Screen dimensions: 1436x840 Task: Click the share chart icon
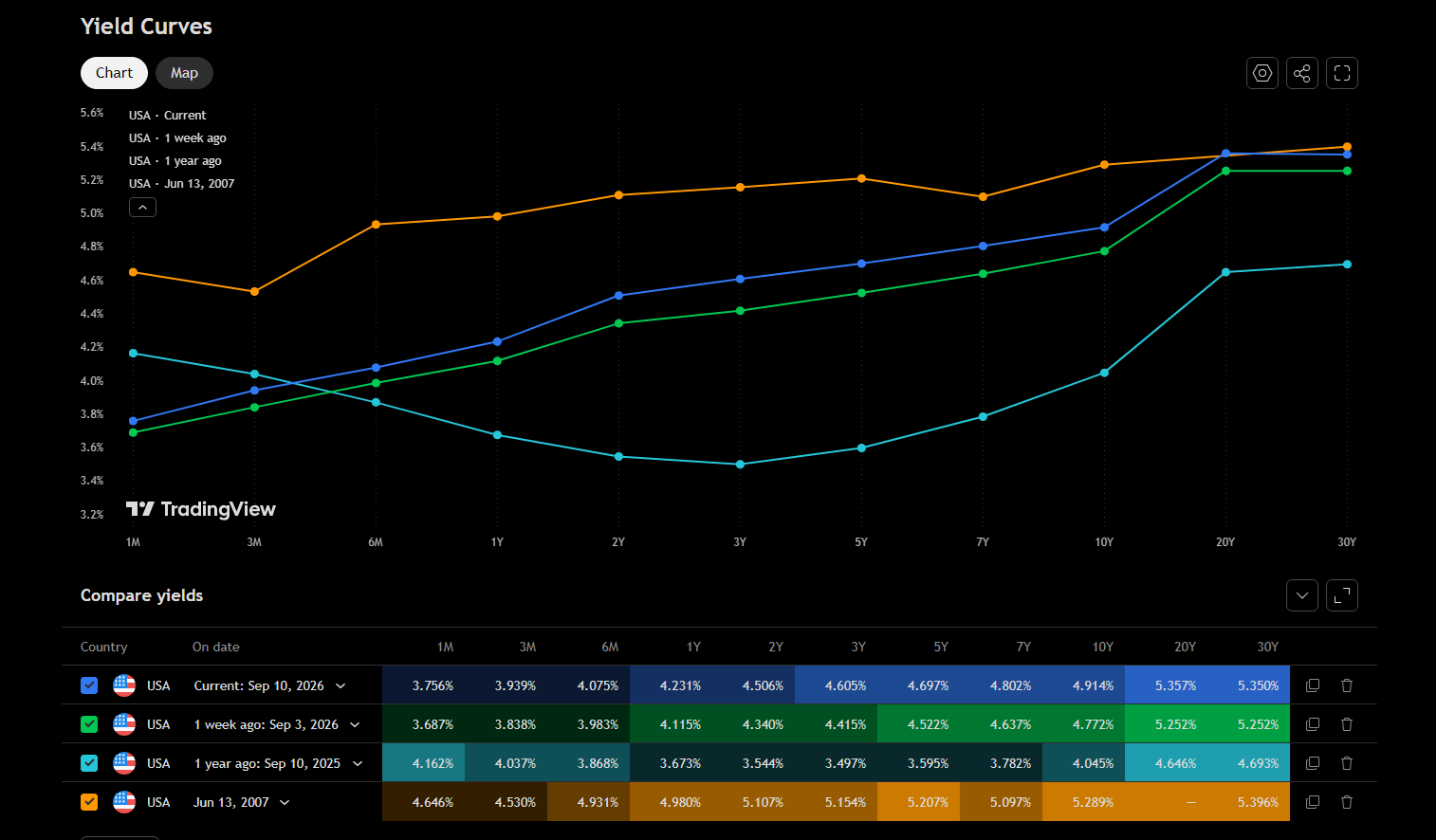(x=1302, y=73)
